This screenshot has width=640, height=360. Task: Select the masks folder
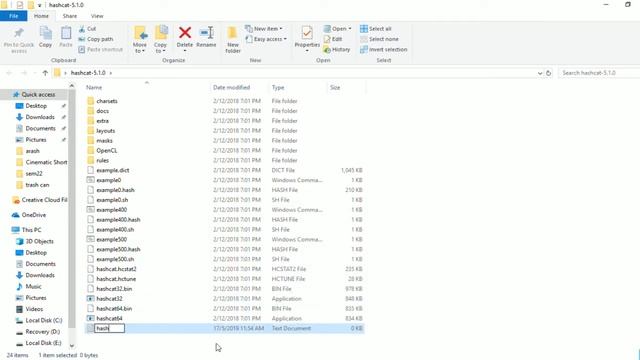104,140
